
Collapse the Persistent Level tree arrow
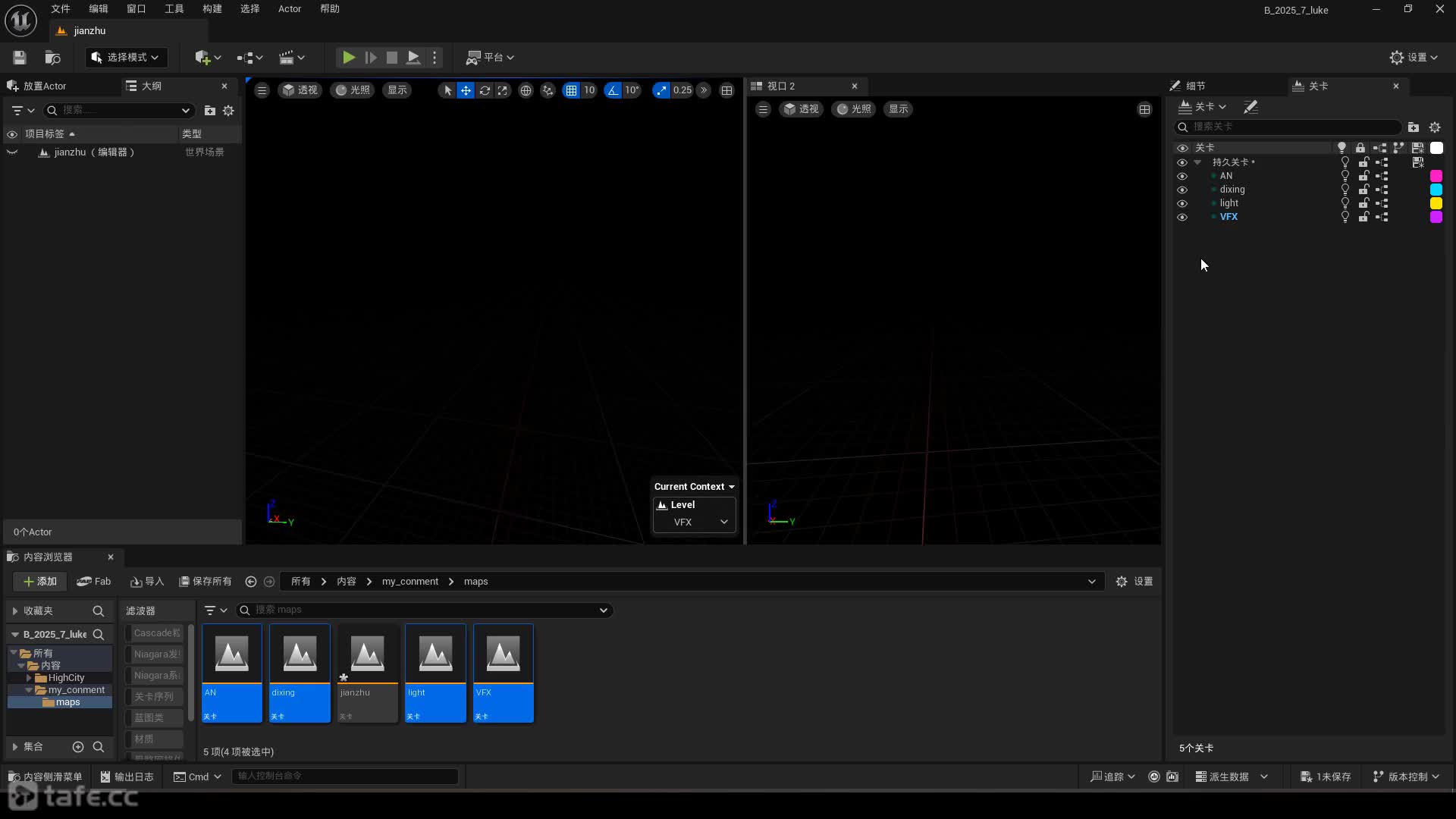click(1197, 162)
